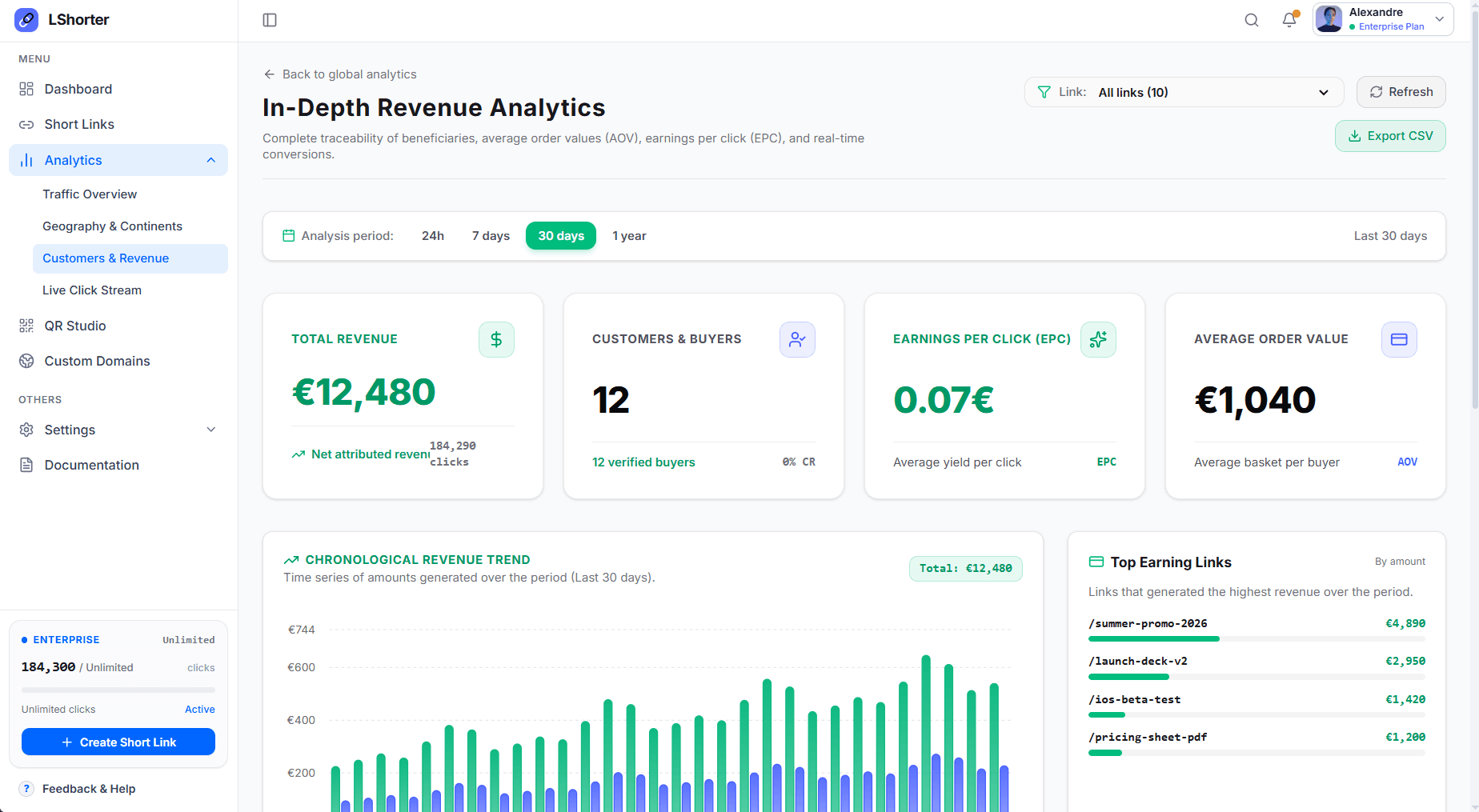Click the Settings gear icon
This screenshot has height=812, width=1479.
(26, 430)
